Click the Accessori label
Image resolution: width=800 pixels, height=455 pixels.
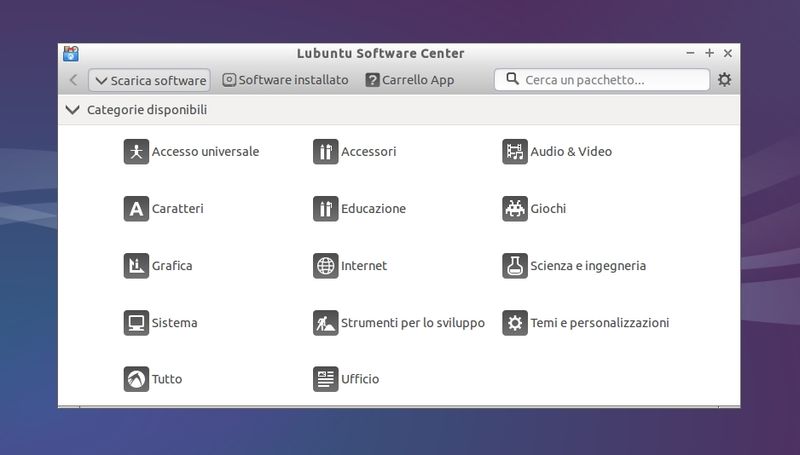[x=368, y=151]
